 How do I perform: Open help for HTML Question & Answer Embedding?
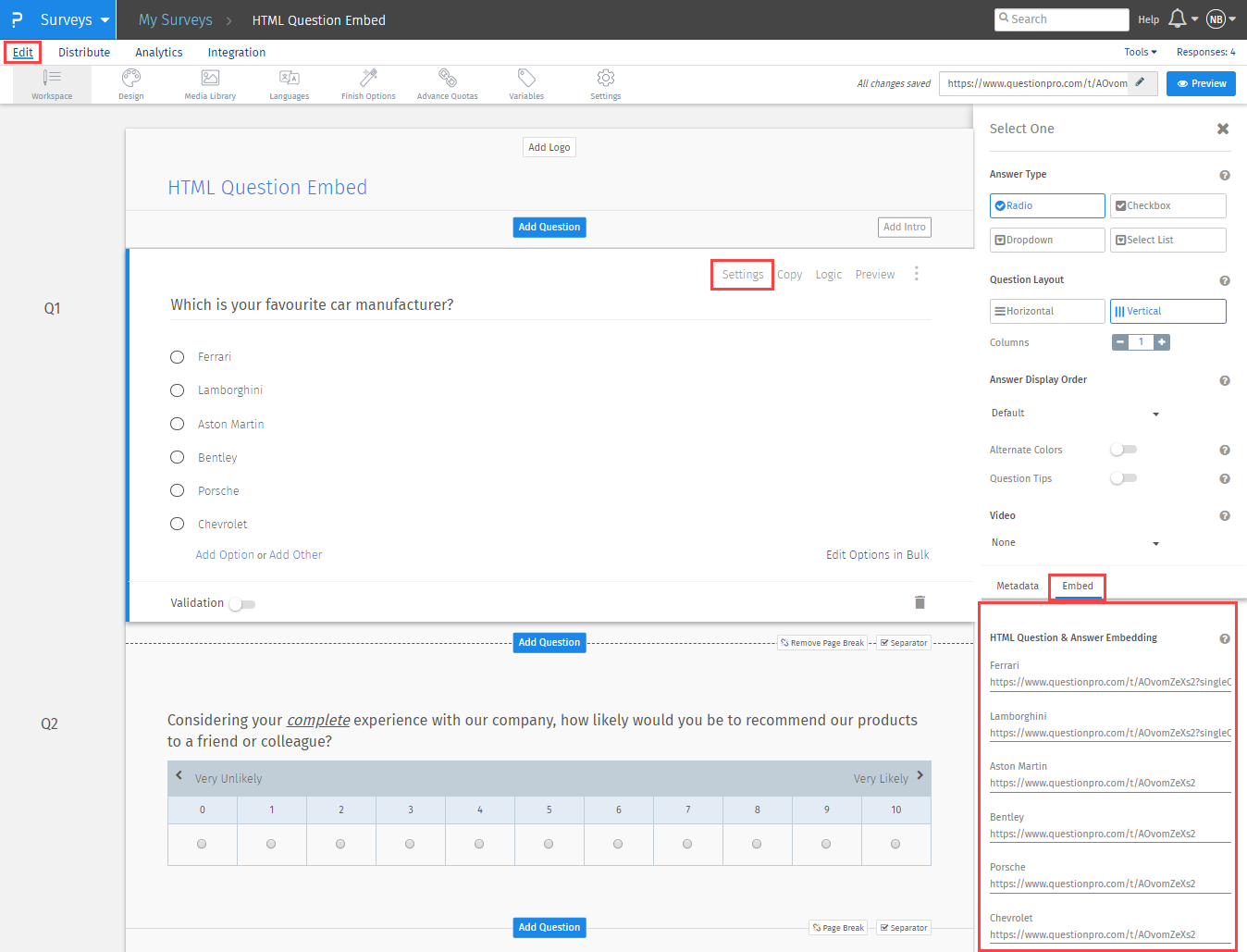click(x=1225, y=639)
